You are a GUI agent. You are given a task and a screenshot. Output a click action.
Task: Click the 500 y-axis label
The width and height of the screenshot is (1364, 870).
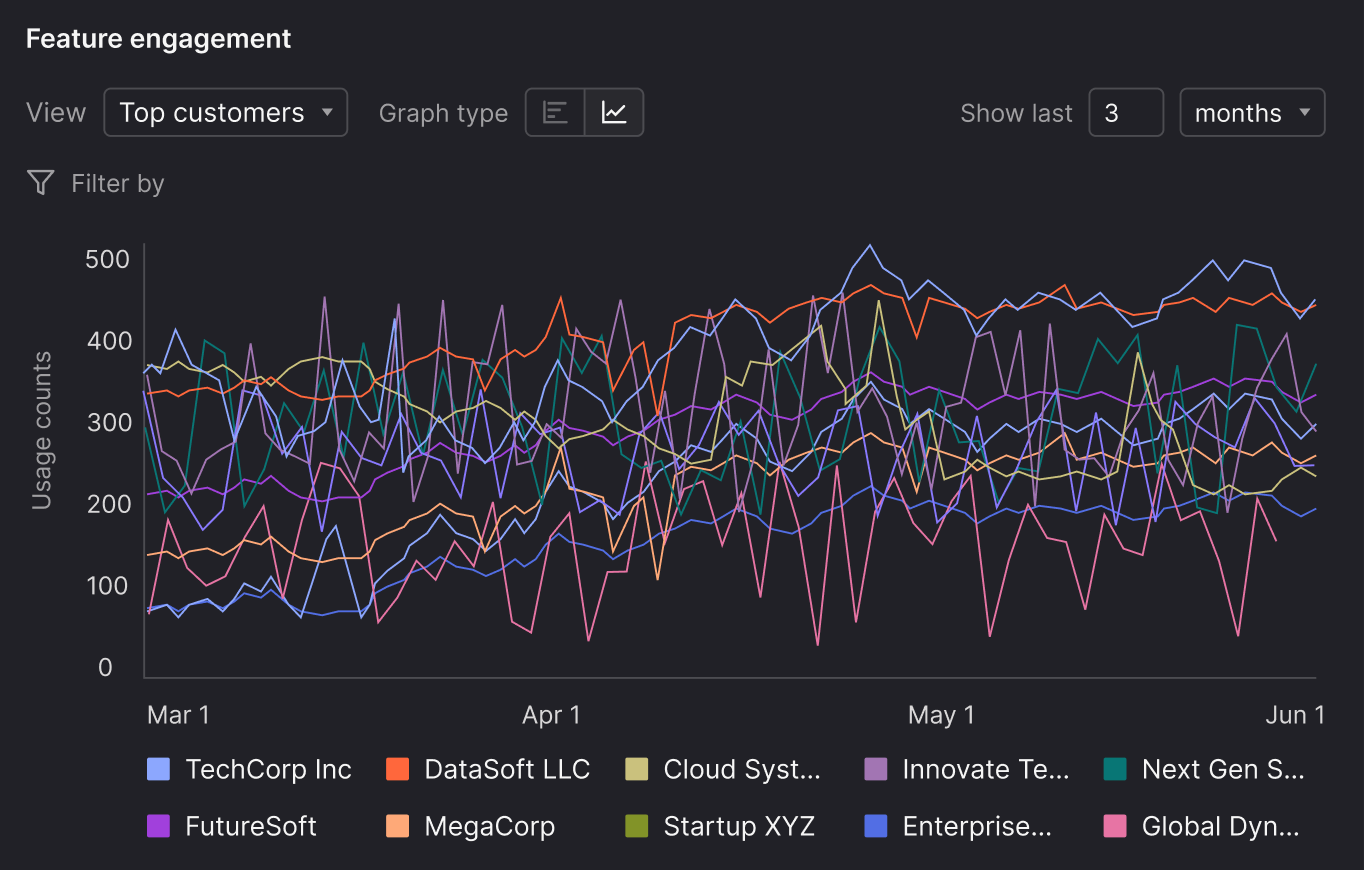pos(107,259)
